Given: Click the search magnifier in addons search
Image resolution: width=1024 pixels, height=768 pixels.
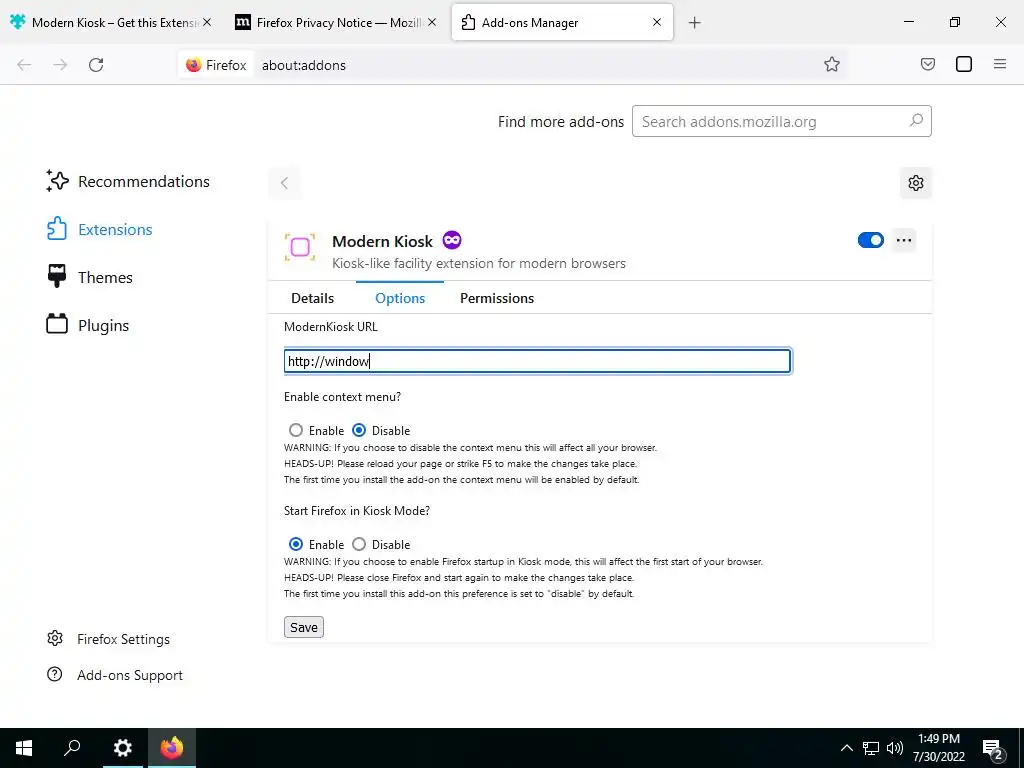Looking at the screenshot, I should click(x=916, y=121).
